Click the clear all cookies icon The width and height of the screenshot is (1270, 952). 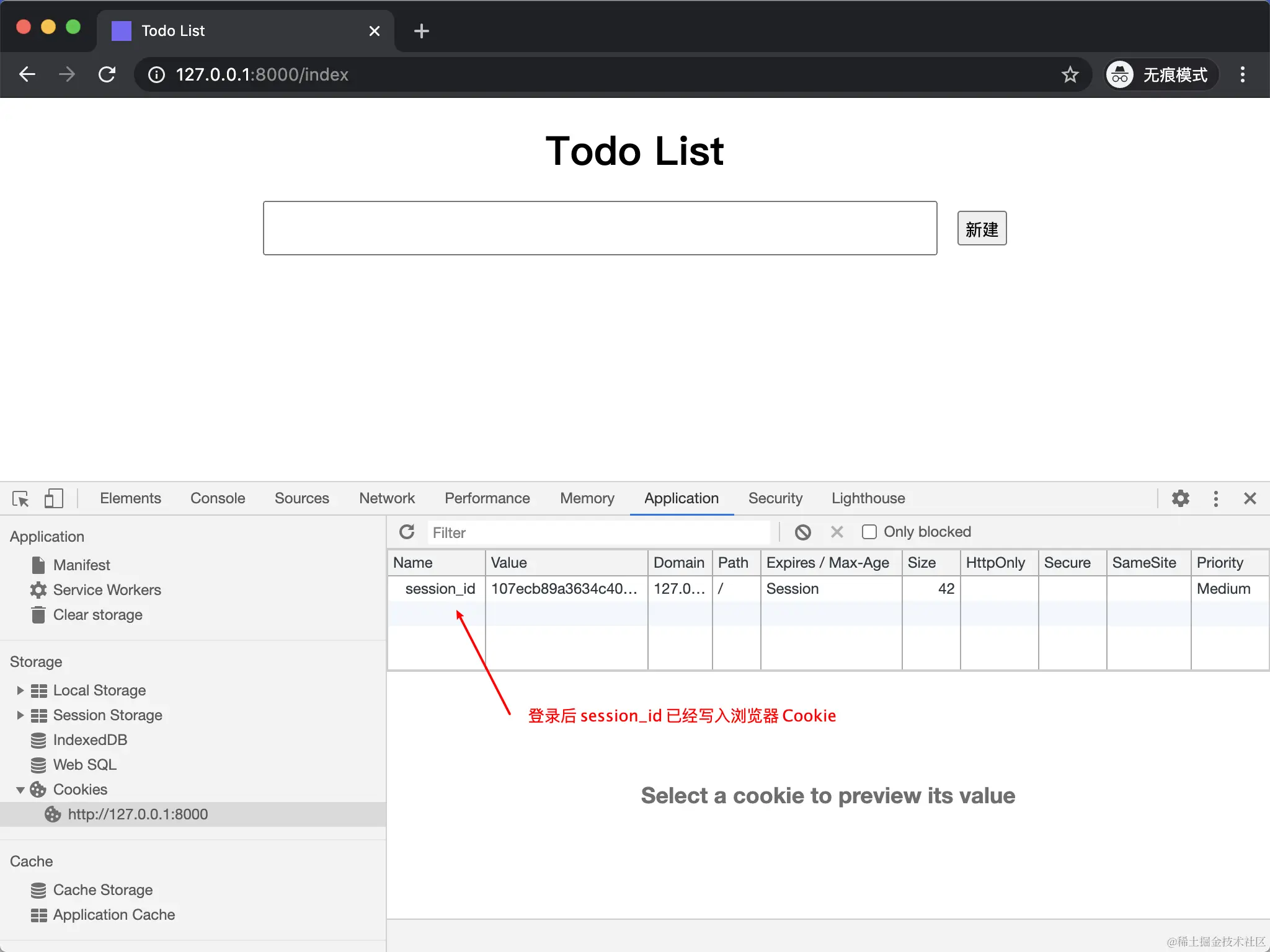803,532
